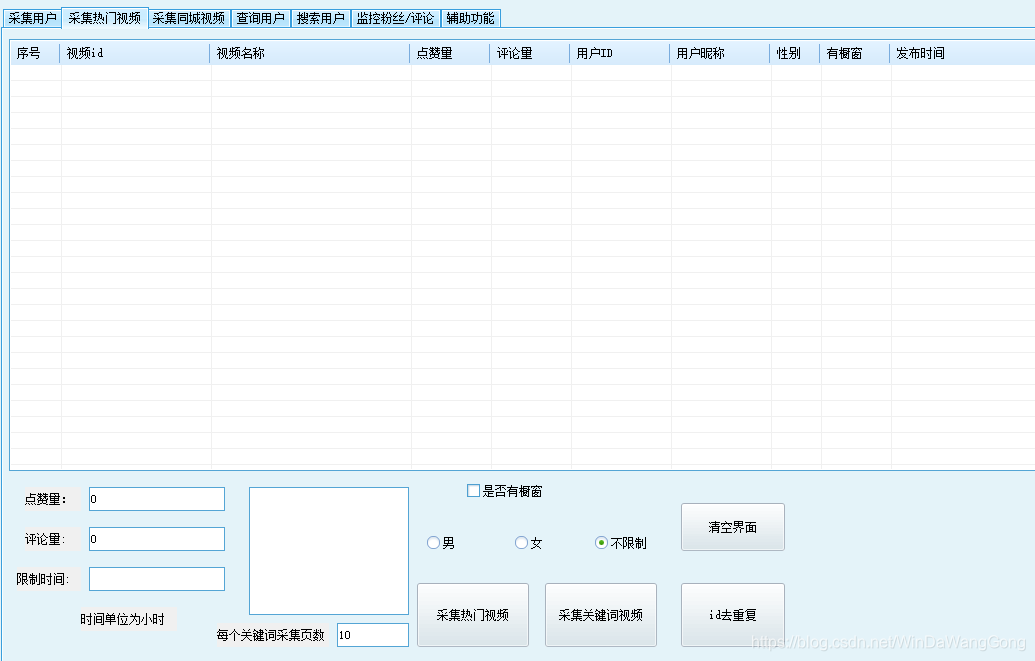This screenshot has width=1035, height=661.
Task: Open the 监控粉丝/评论 tab
Action: pyautogui.click(x=395, y=17)
